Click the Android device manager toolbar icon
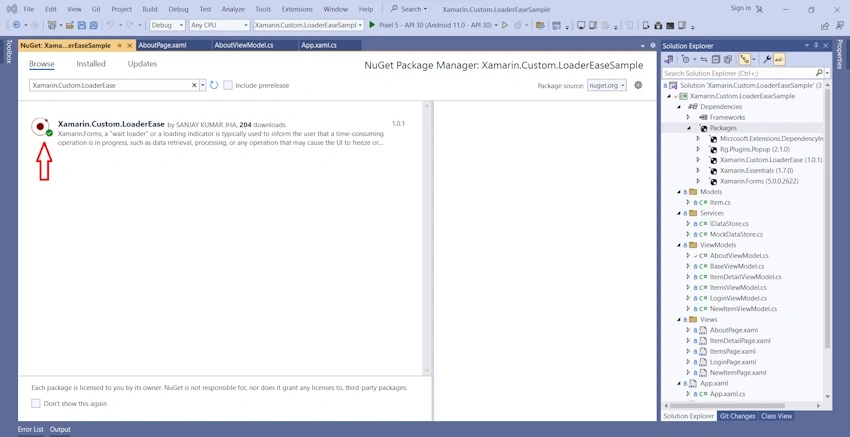 point(646,25)
